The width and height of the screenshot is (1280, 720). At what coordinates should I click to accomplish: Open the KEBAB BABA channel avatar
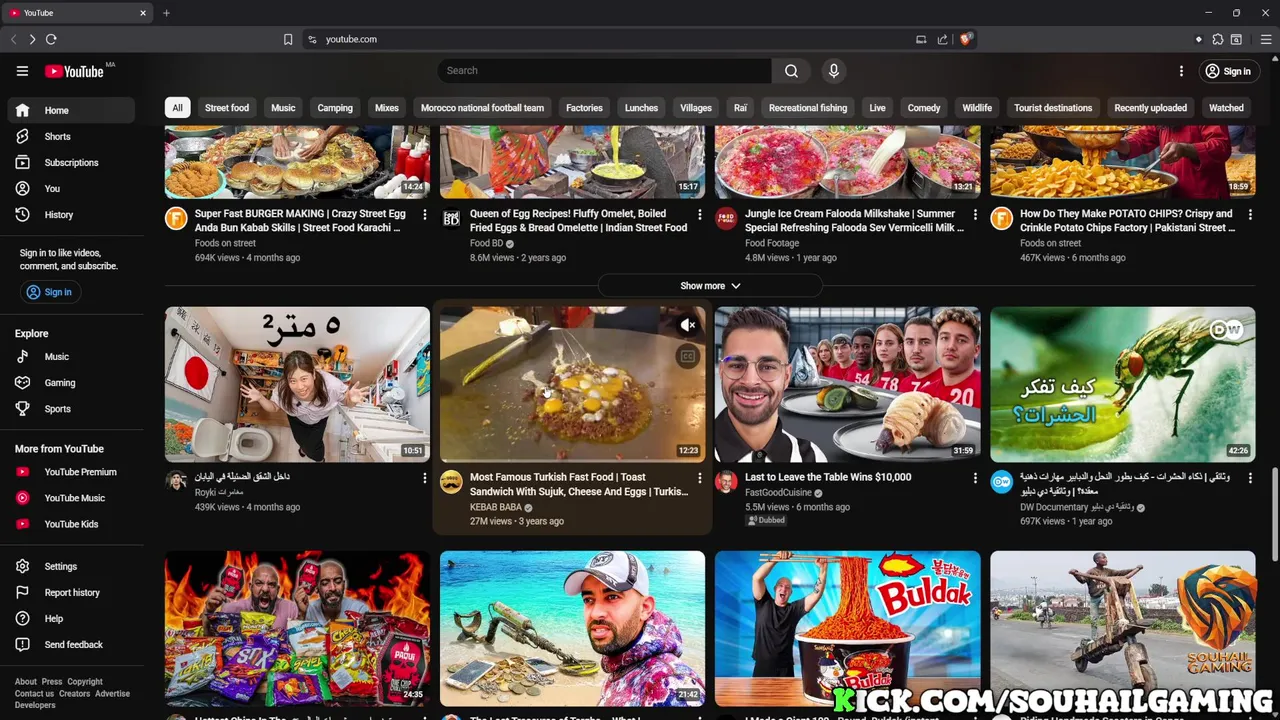[x=451, y=482]
